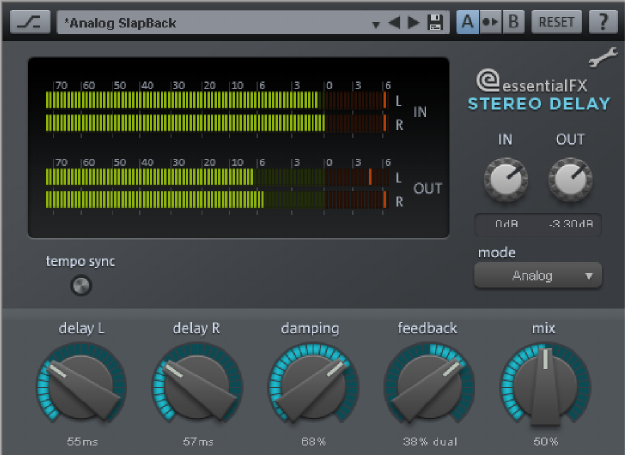Go to the next preset
The image size is (625, 455).
(x=414, y=22)
